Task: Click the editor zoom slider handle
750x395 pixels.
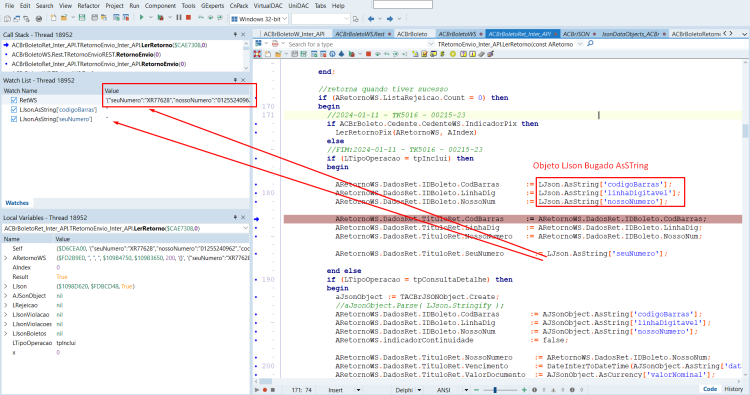Action: [495, 390]
